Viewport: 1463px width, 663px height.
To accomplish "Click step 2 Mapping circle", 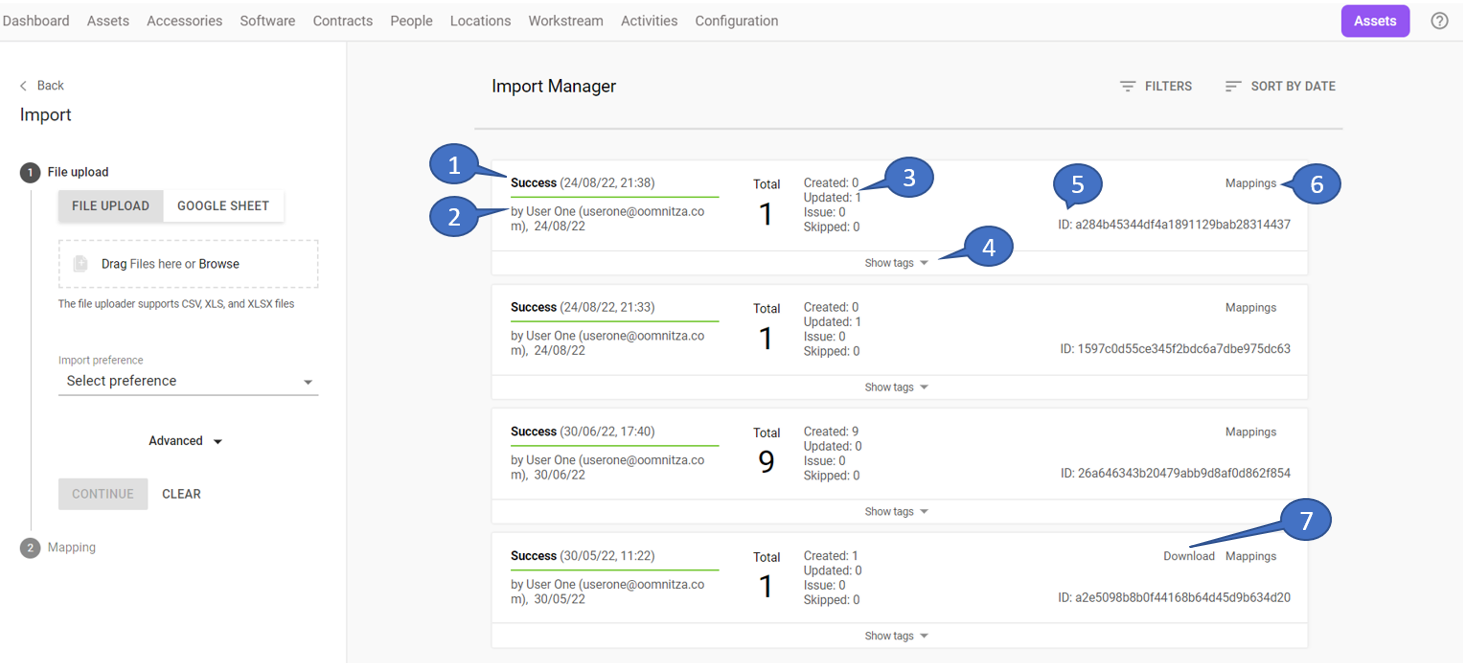I will click(30, 548).
